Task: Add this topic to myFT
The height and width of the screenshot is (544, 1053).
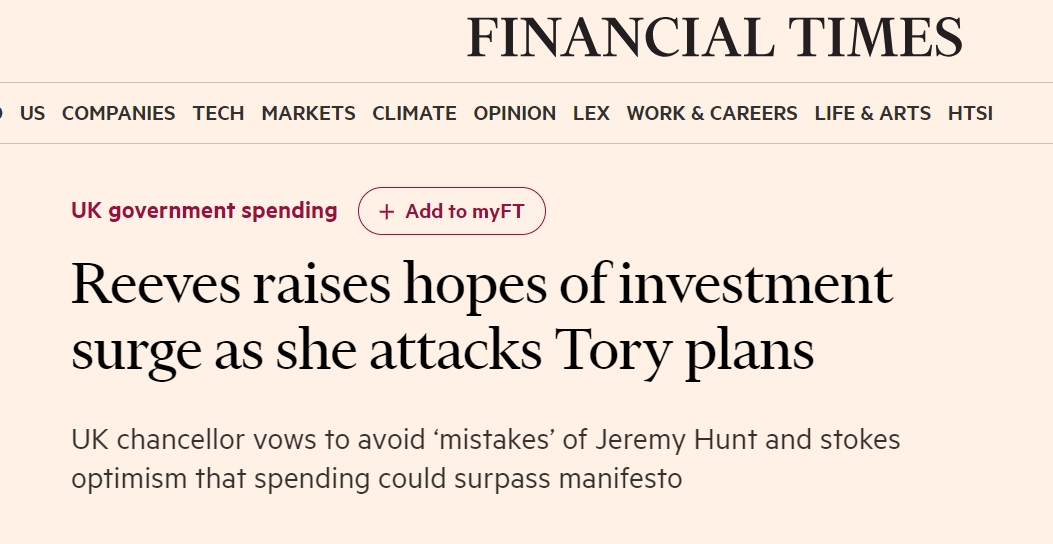Action: [x=452, y=212]
